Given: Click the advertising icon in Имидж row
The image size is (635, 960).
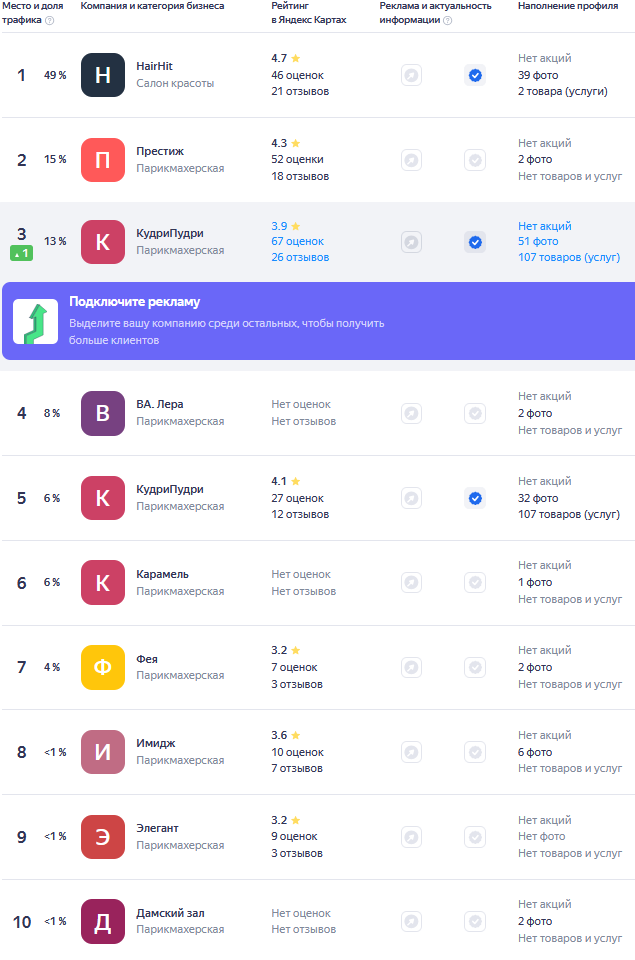Looking at the screenshot, I should (x=411, y=752).
